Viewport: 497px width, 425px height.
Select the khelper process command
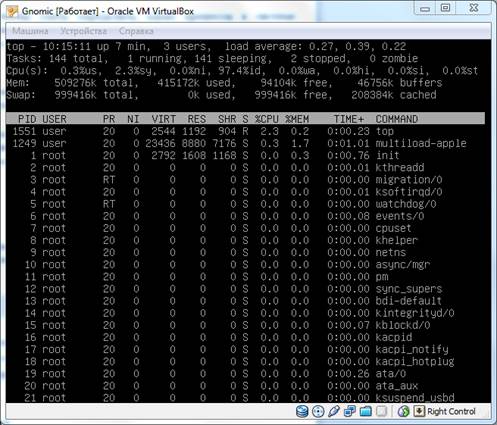(x=397, y=240)
